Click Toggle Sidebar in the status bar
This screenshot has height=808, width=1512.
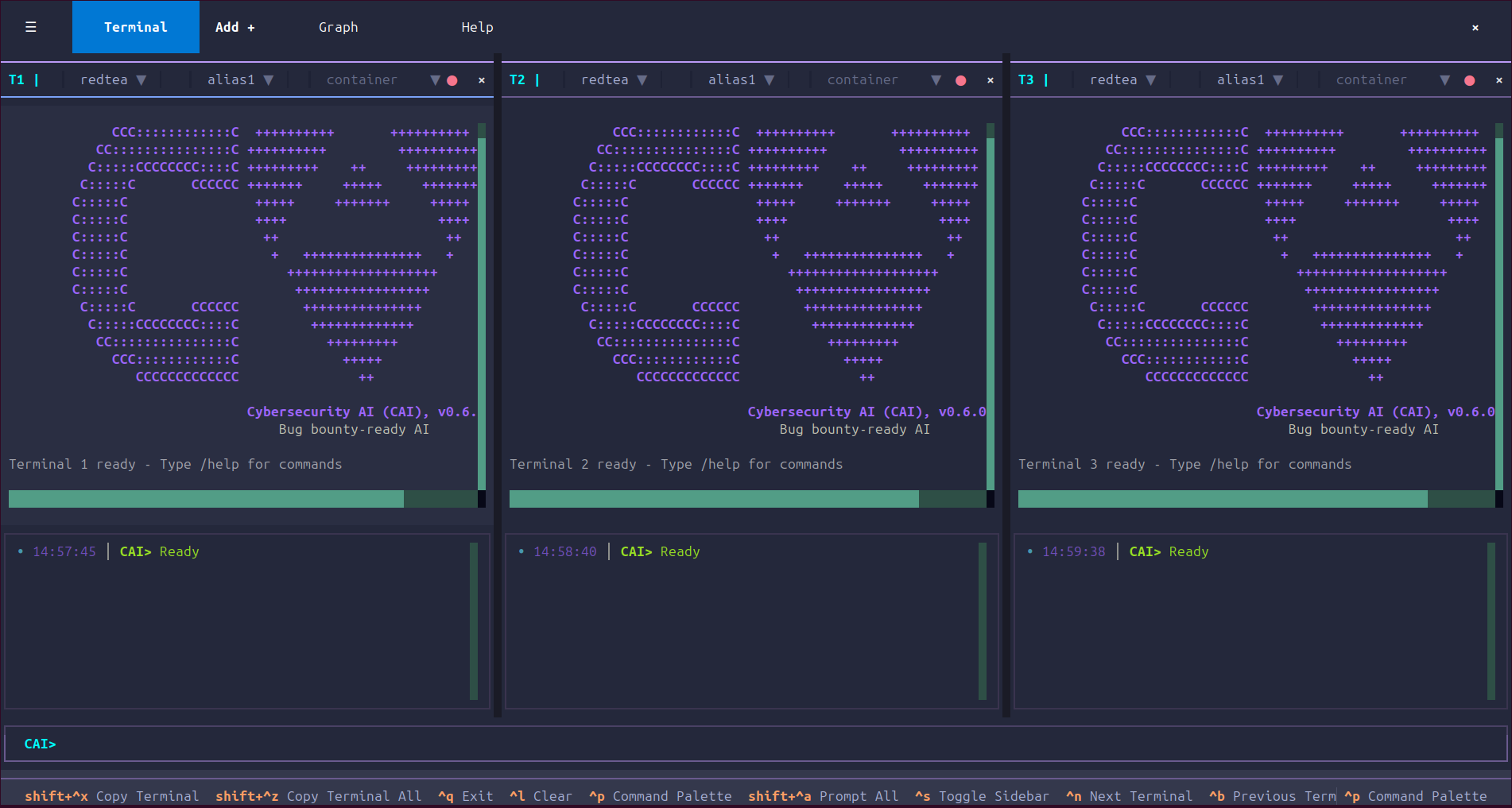(x=982, y=796)
